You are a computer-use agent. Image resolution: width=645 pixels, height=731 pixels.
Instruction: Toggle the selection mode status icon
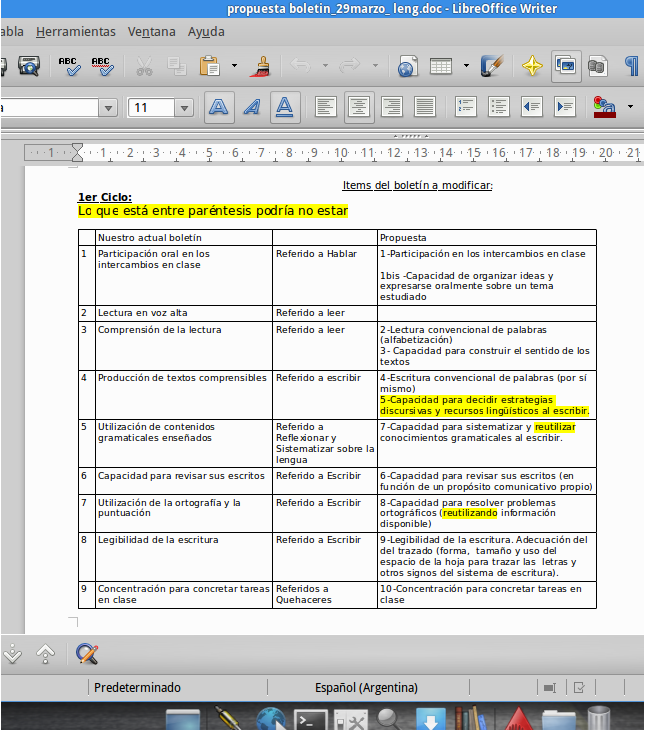coord(550,688)
